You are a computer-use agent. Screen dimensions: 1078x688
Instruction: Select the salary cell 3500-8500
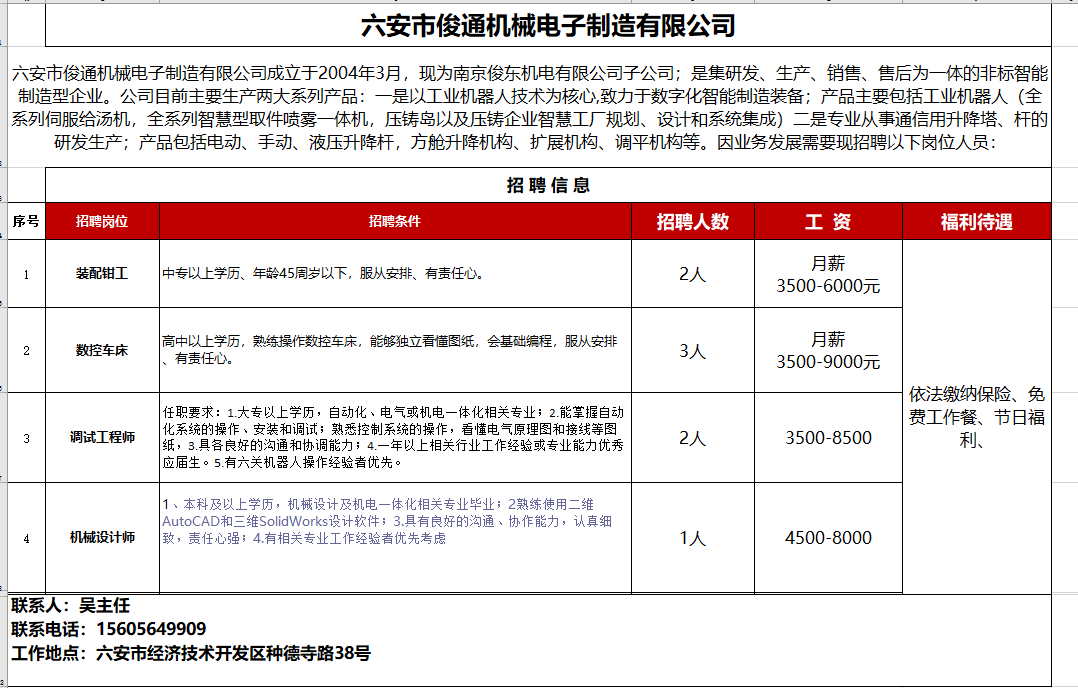pos(828,438)
